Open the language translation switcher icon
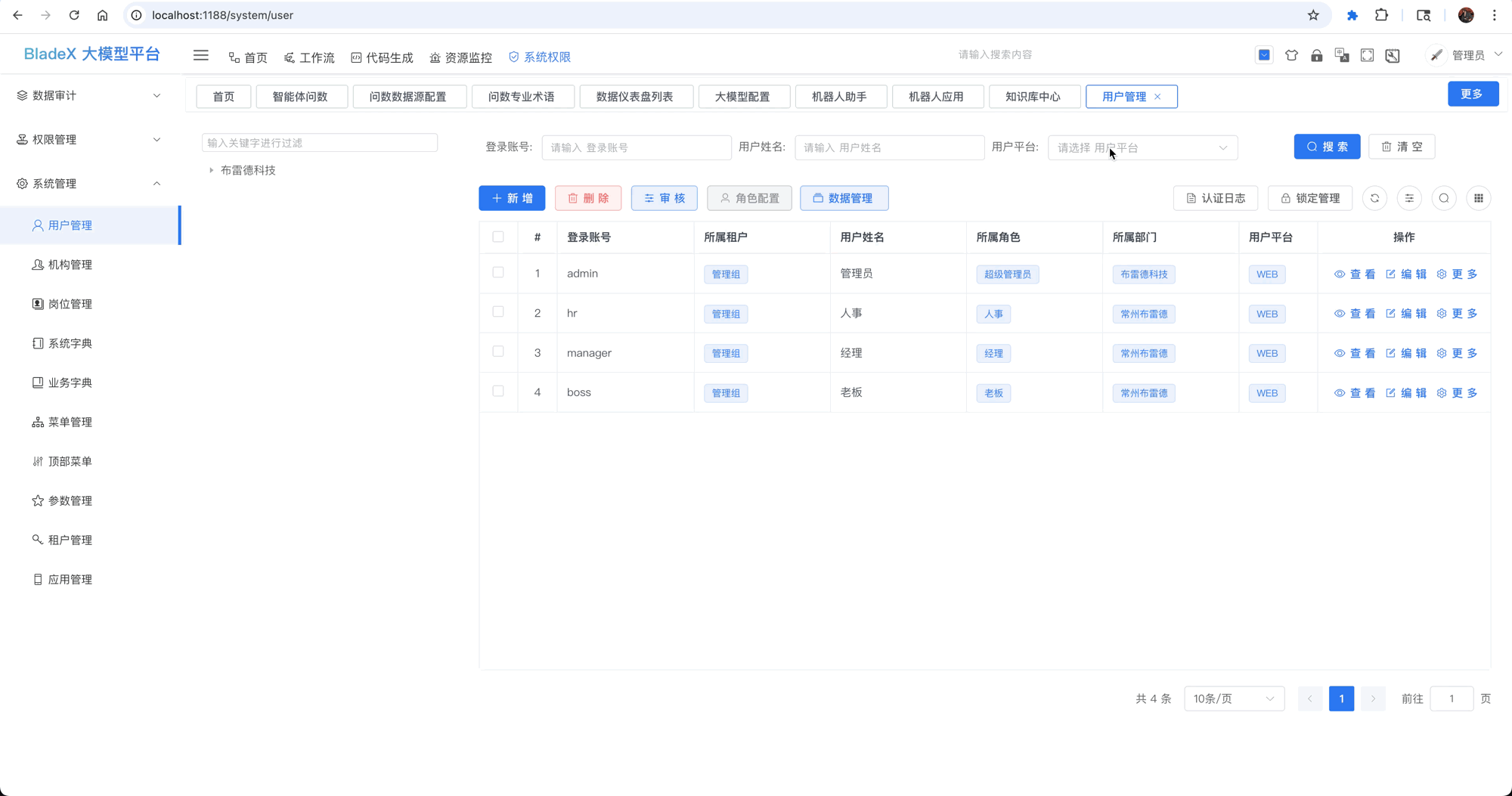1512x796 pixels. [x=1342, y=55]
